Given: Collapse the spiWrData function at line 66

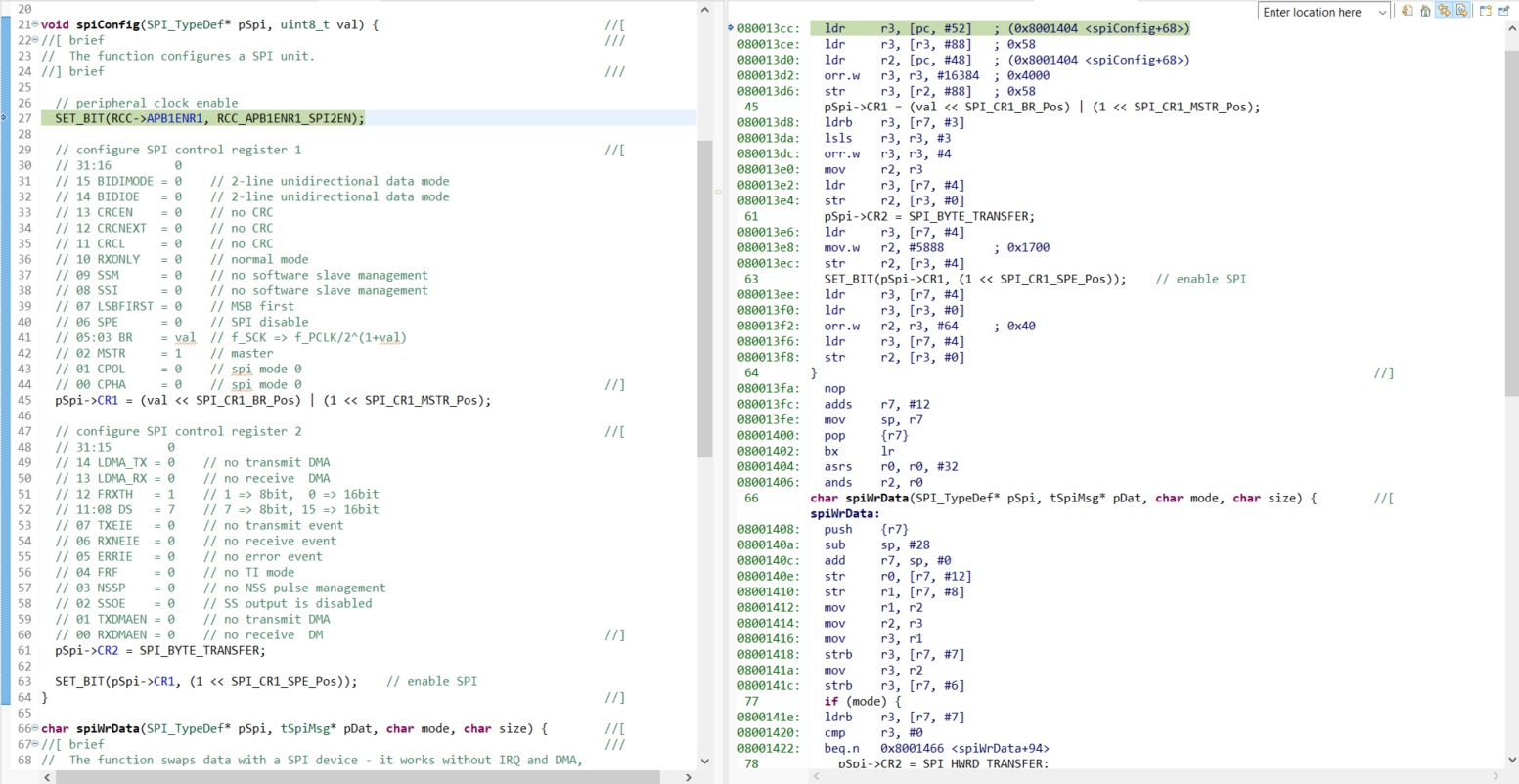Looking at the screenshot, I should (36, 728).
